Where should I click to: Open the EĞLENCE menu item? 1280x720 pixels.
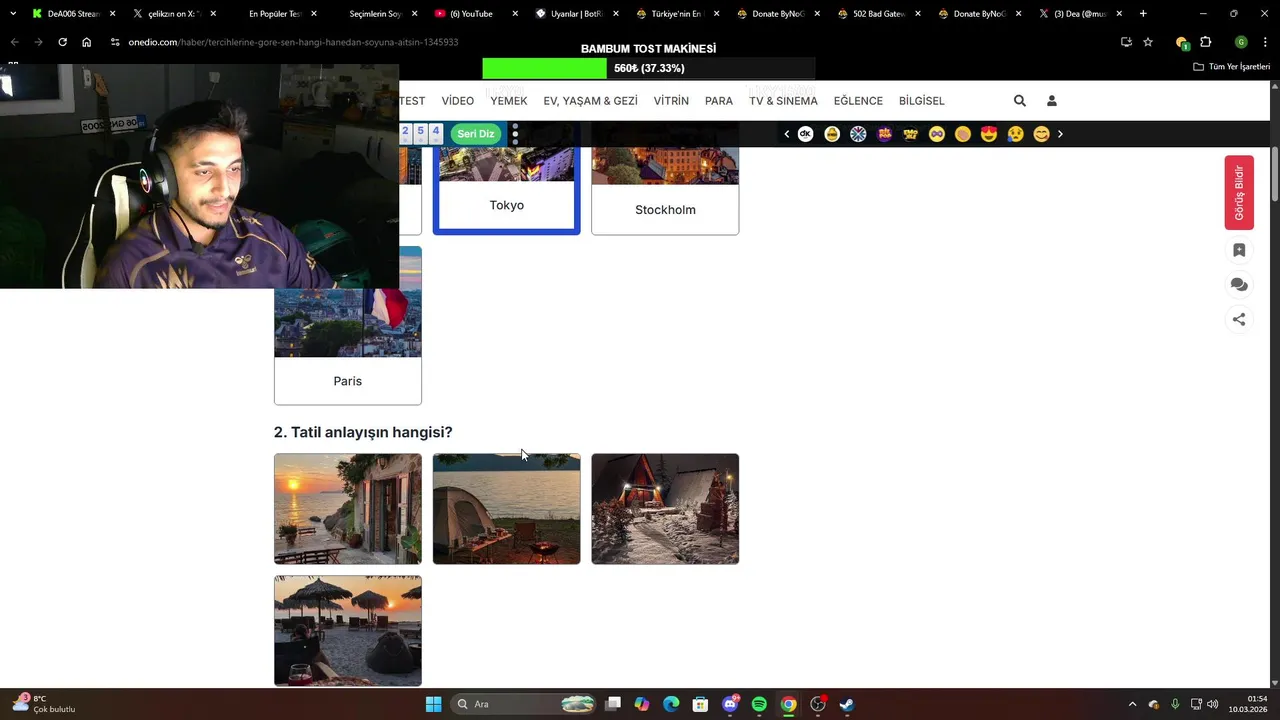click(x=858, y=101)
